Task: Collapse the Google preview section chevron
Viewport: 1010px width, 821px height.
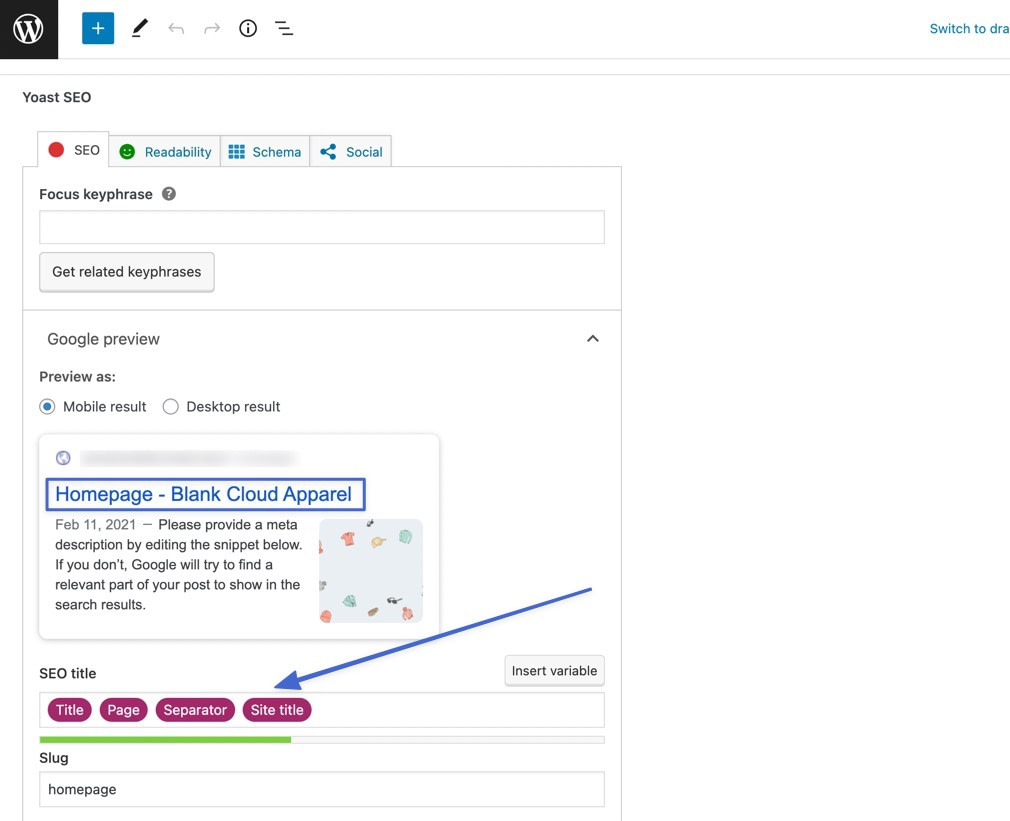Action: (593, 339)
